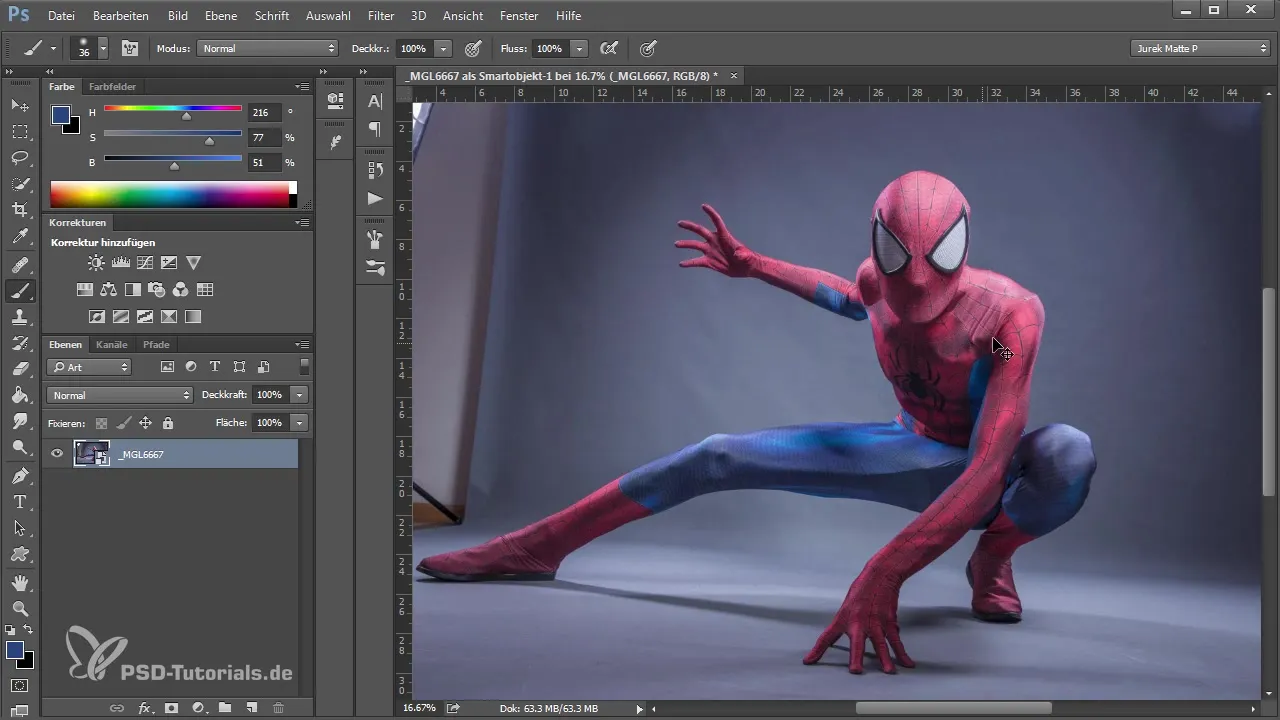The width and height of the screenshot is (1280, 720).
Task: Open layer Fläche arrow
Action: [299, 423]
